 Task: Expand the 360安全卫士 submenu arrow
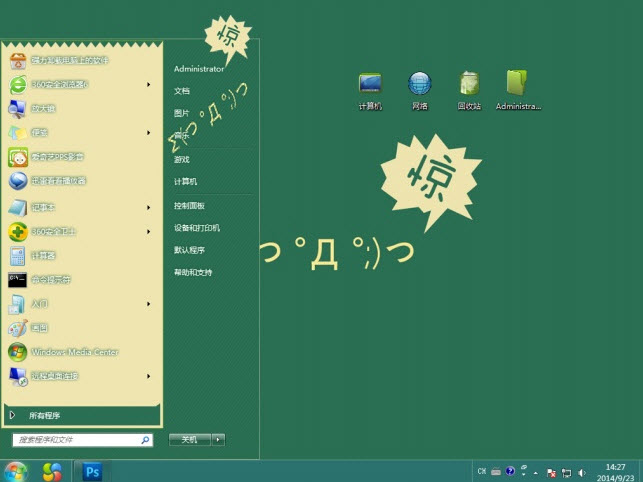point(148,232)
